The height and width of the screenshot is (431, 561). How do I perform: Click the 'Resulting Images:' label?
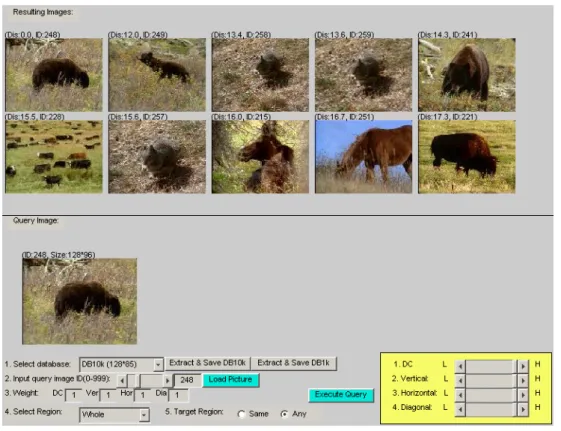point(43,12)
